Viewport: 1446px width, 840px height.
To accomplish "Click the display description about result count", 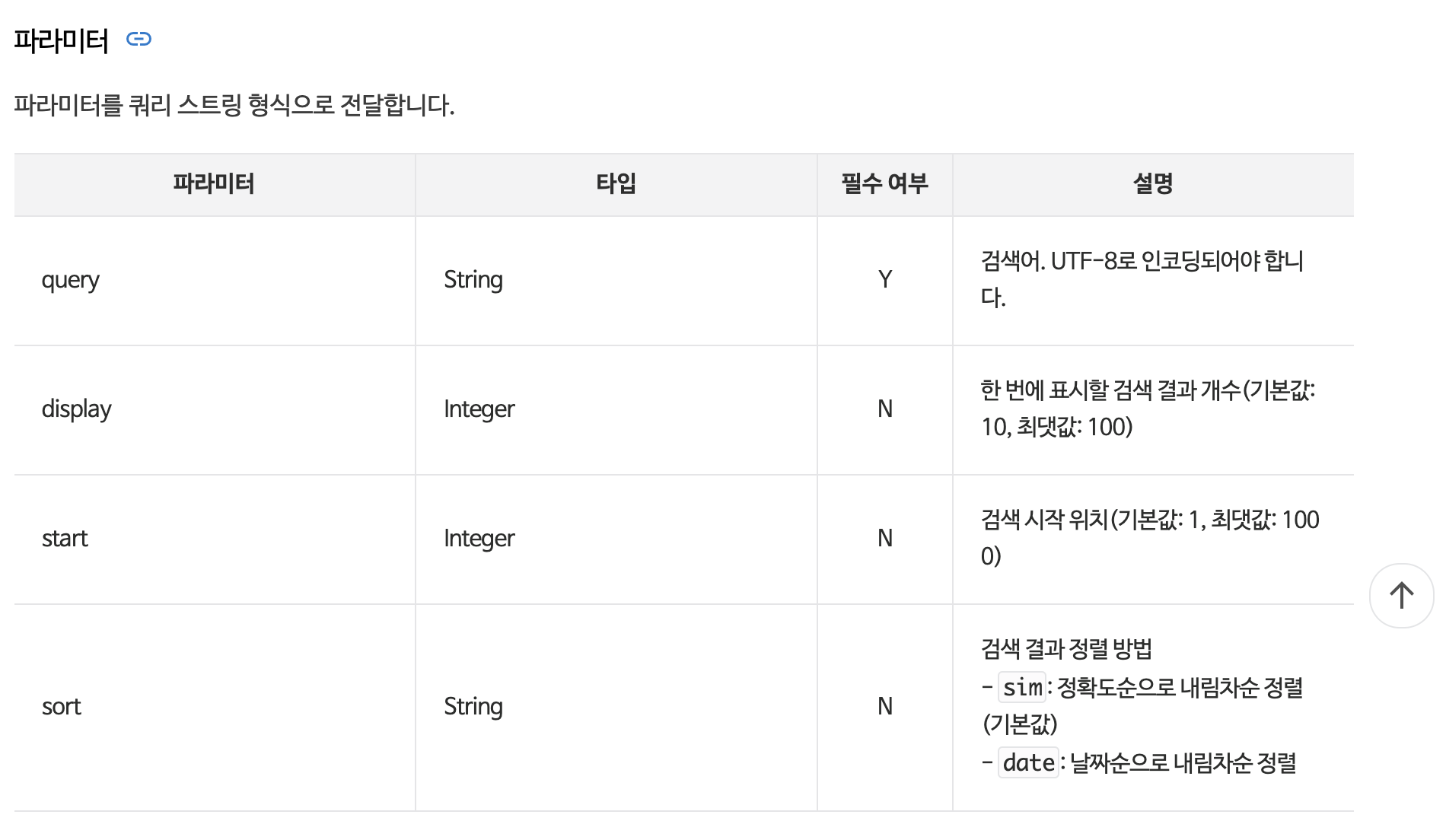I will pos(1148,409).
